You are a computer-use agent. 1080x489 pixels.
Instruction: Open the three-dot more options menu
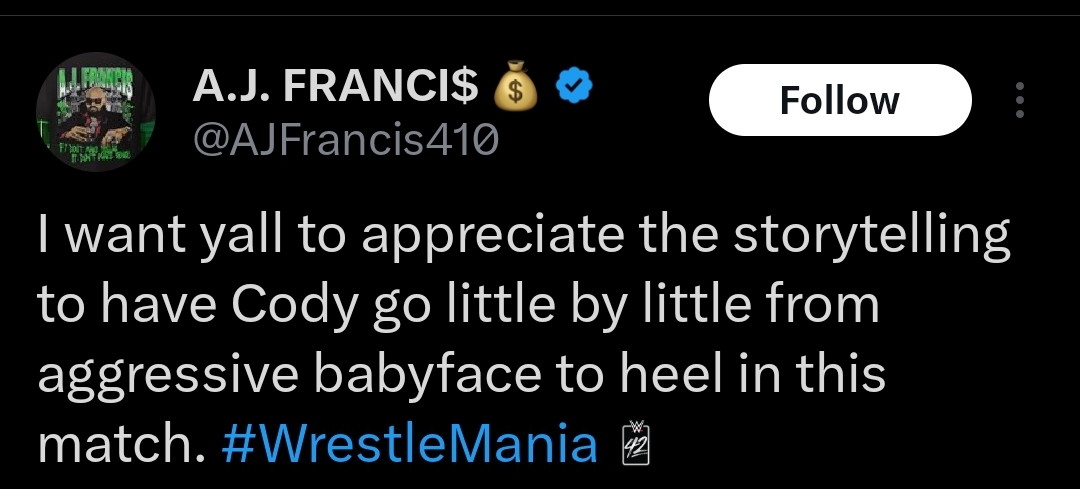(x=1020, y=100)
